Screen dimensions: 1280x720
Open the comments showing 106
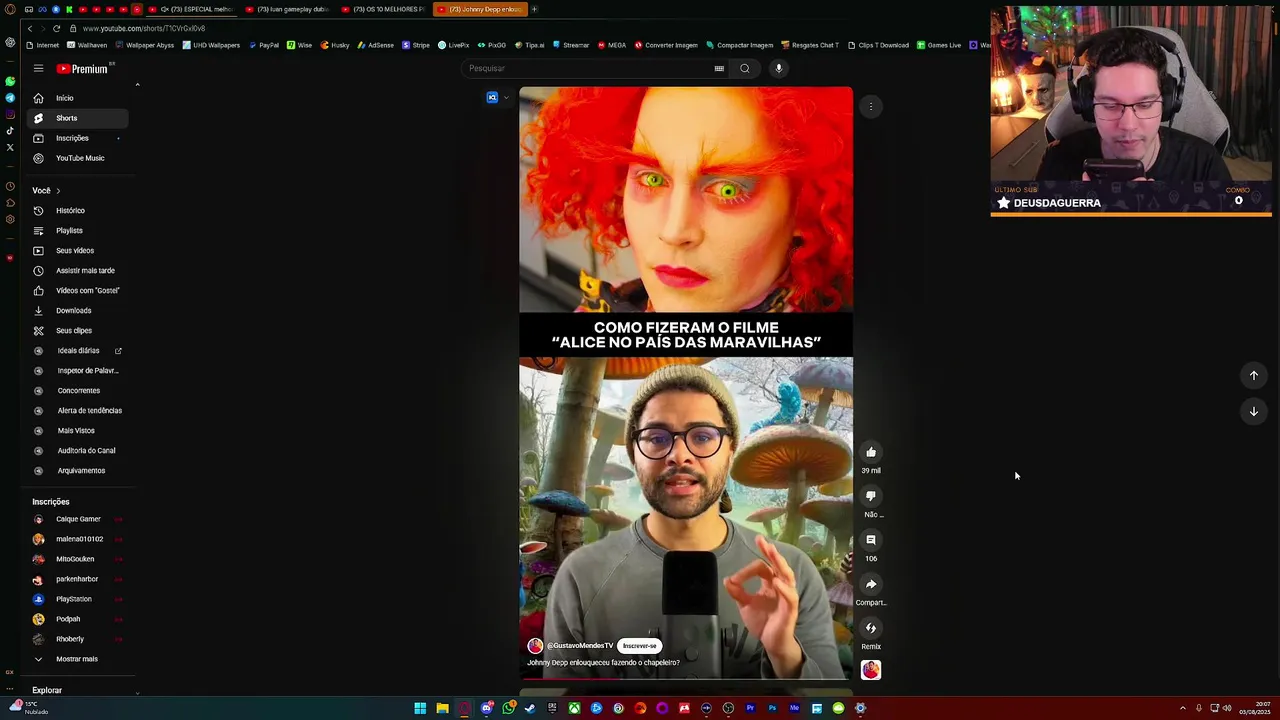click(x=871, y=540)
